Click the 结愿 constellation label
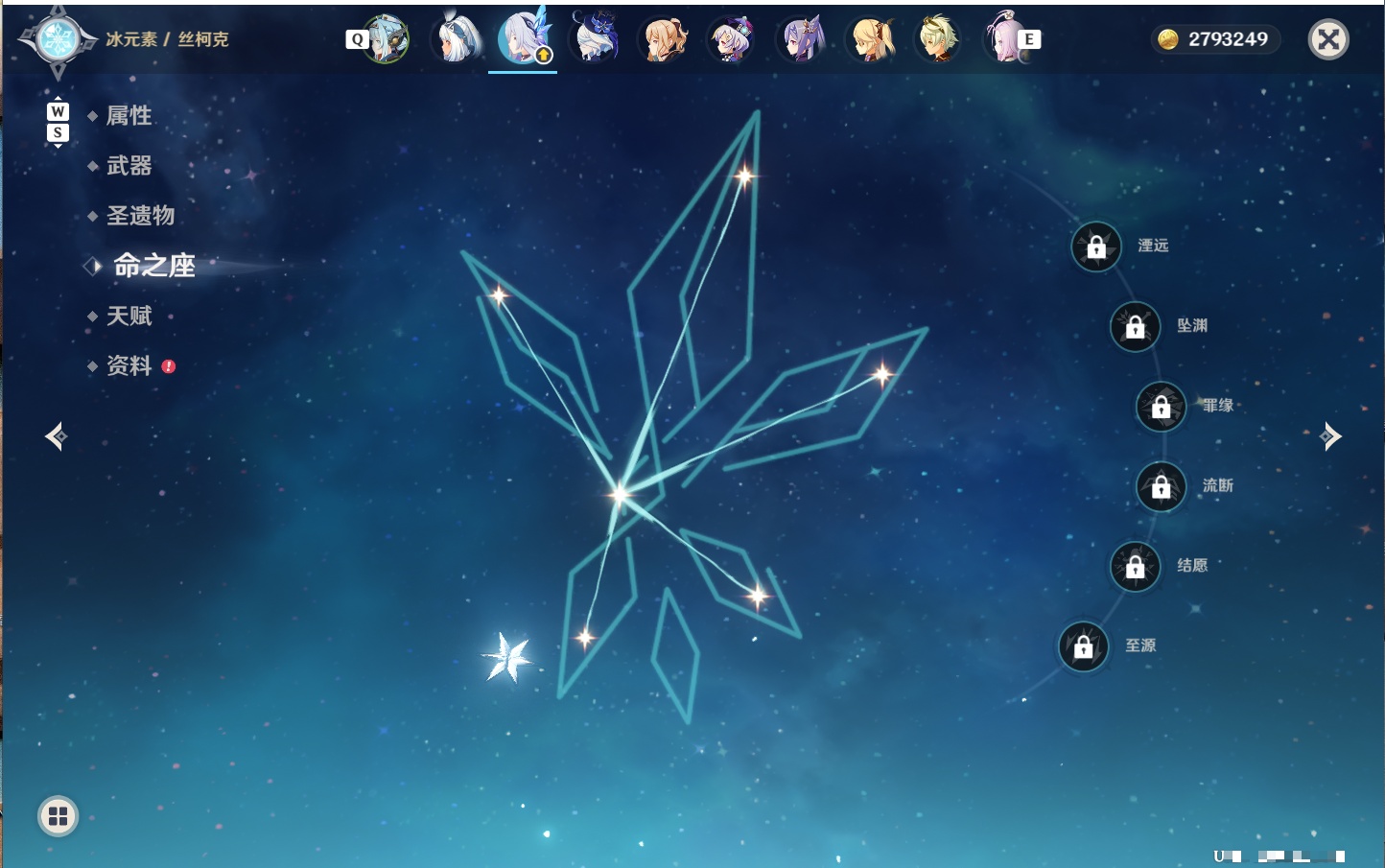Image resolution: width=1385 pixels, height=868 pixels. coord(1192,565)
